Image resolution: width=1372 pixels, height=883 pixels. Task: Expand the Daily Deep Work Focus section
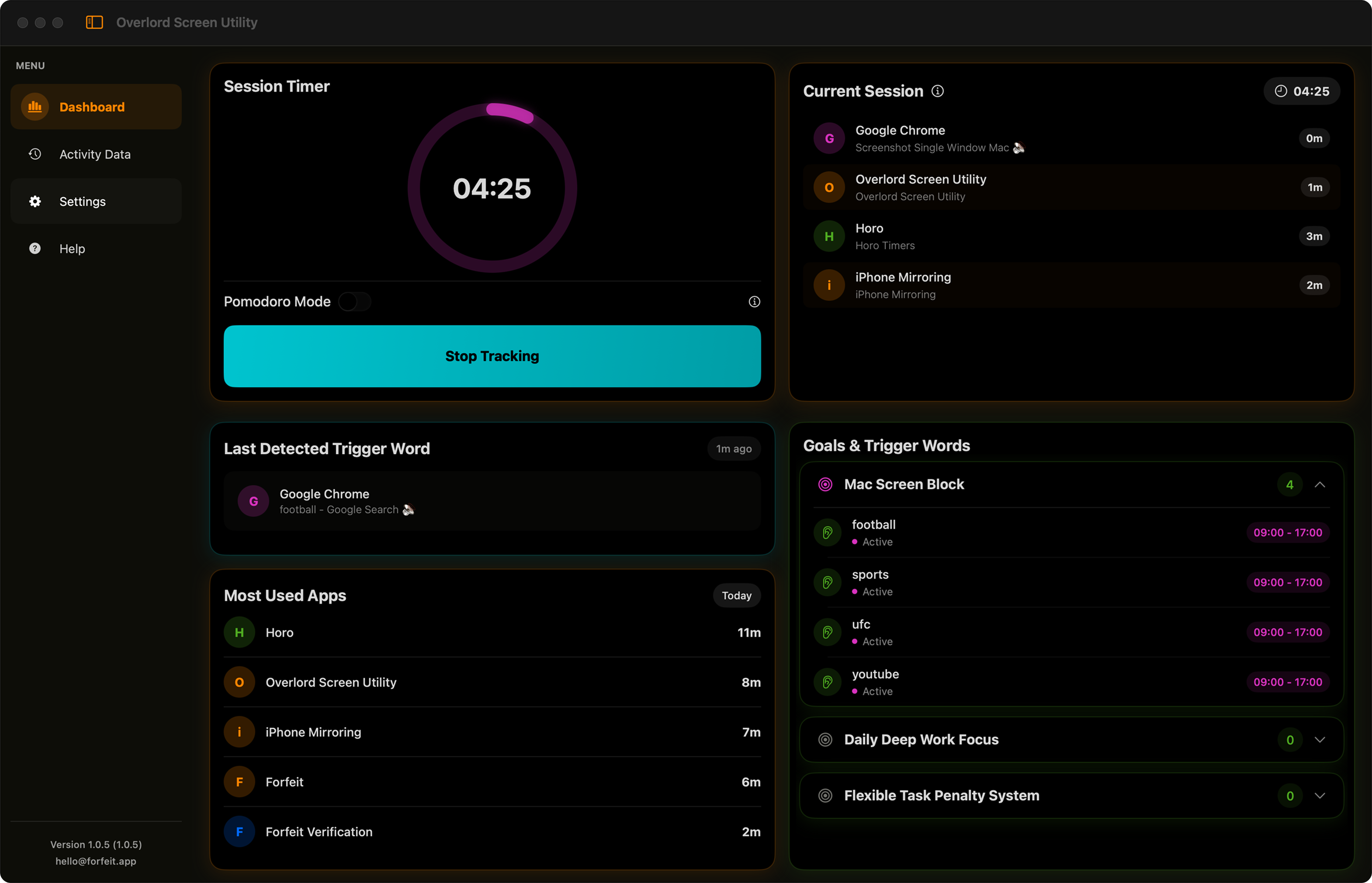pos(1320,739)
